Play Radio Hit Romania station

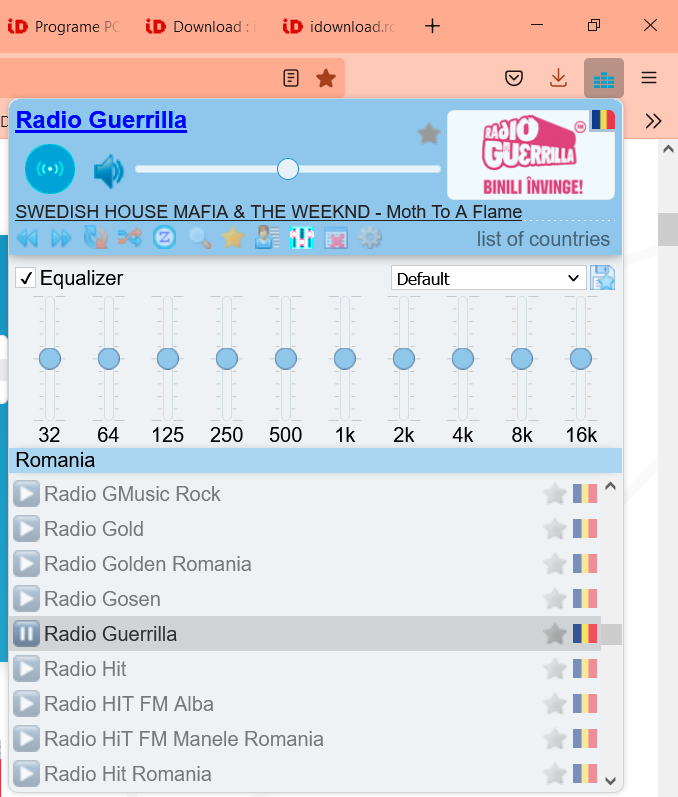pyautogui.click(x=26, y=774)
